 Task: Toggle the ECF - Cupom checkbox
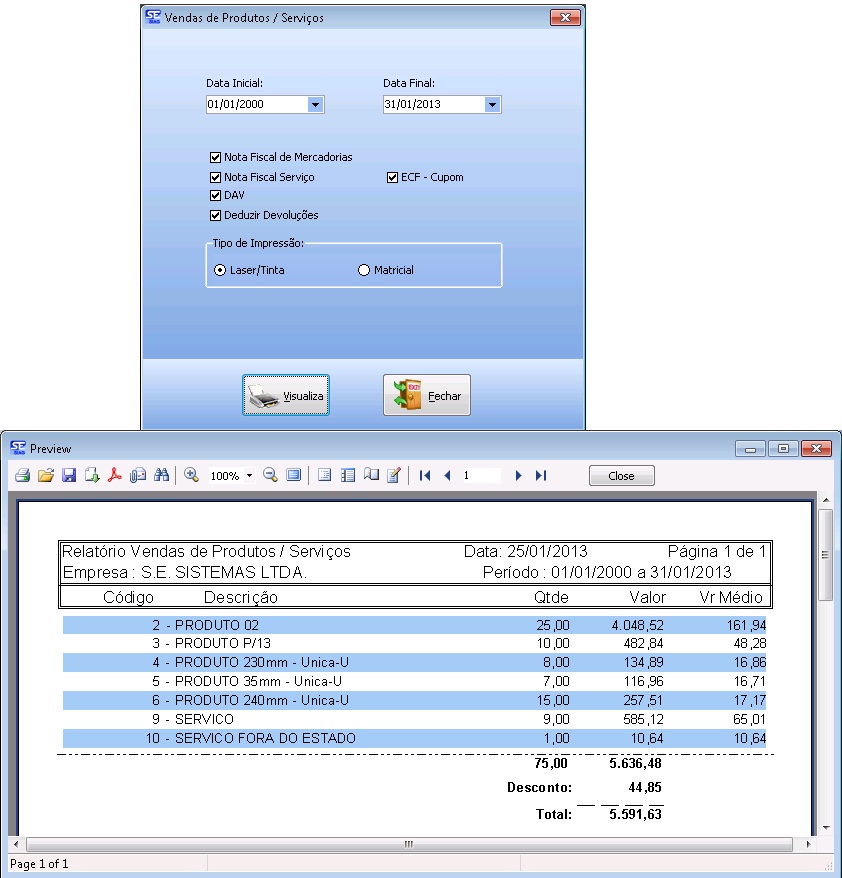coord(393,177)
